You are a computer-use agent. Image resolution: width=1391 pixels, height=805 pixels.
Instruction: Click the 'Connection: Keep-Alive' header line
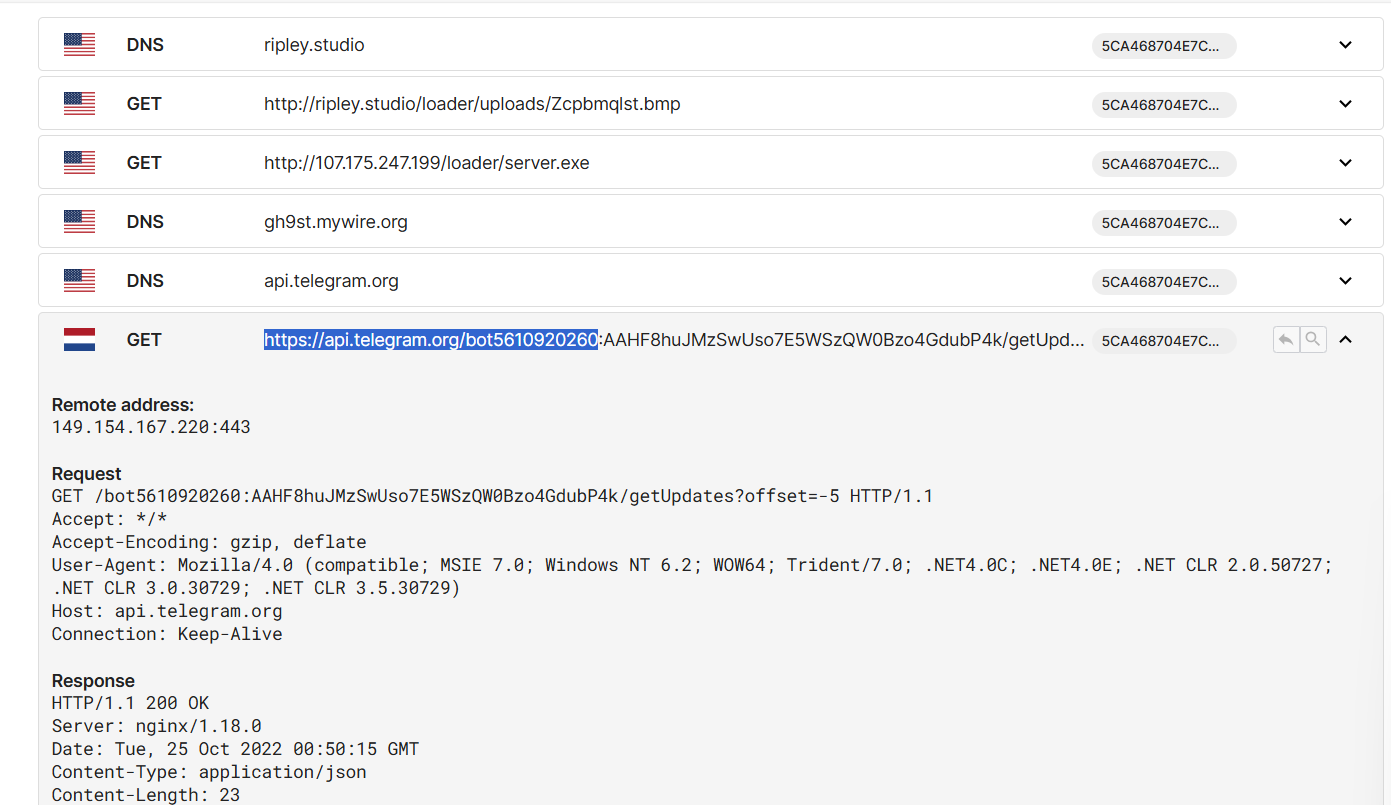[167, 634]
